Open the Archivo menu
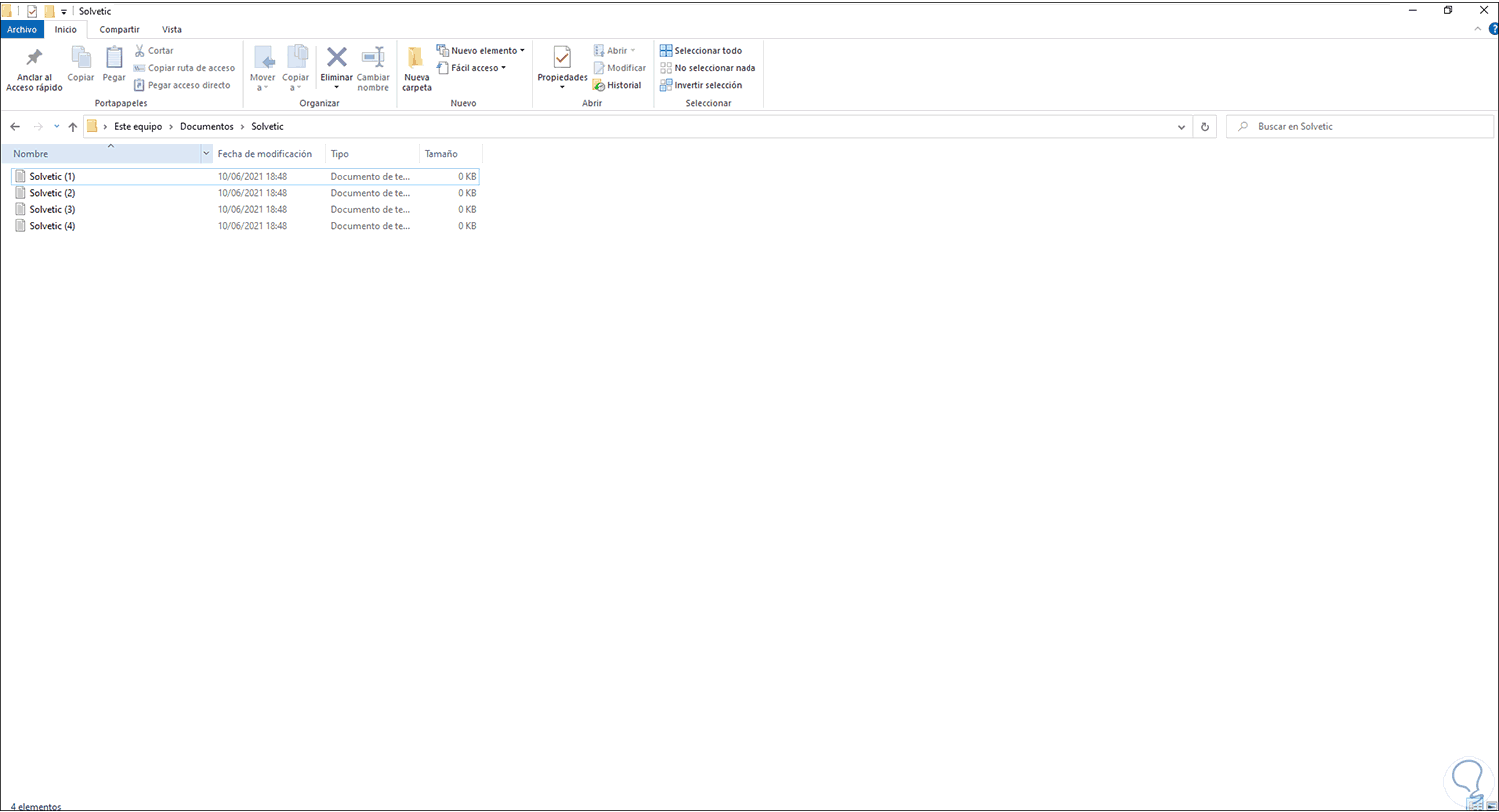 pyautogui.click(x=22, y=30)
